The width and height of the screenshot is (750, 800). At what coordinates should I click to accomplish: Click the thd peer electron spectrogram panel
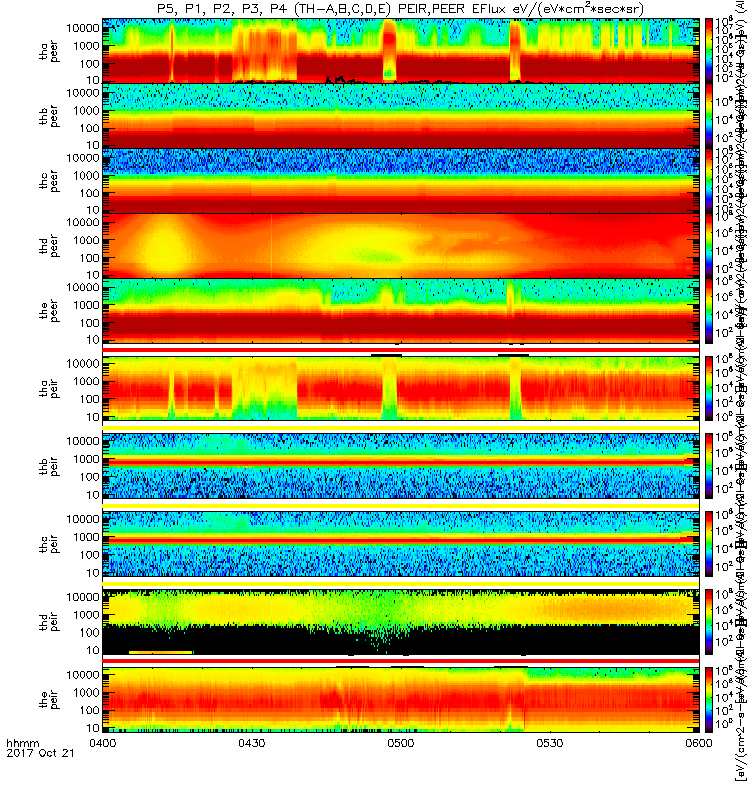401,246
